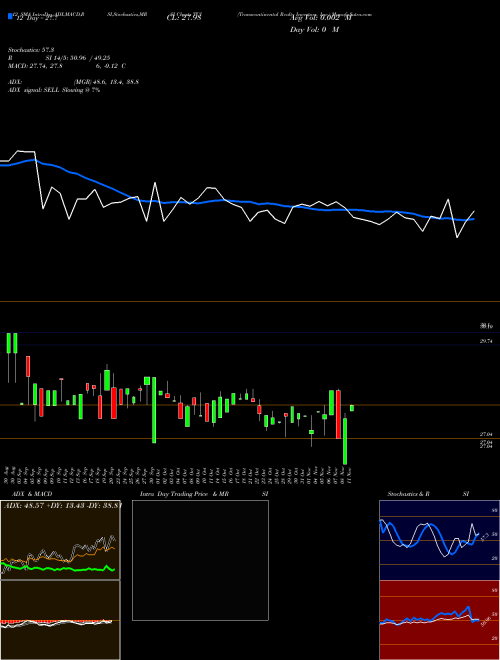Click the Stochastics: 57.3 reading
Viewport: 500px width, 660px height.
point(31,50)
